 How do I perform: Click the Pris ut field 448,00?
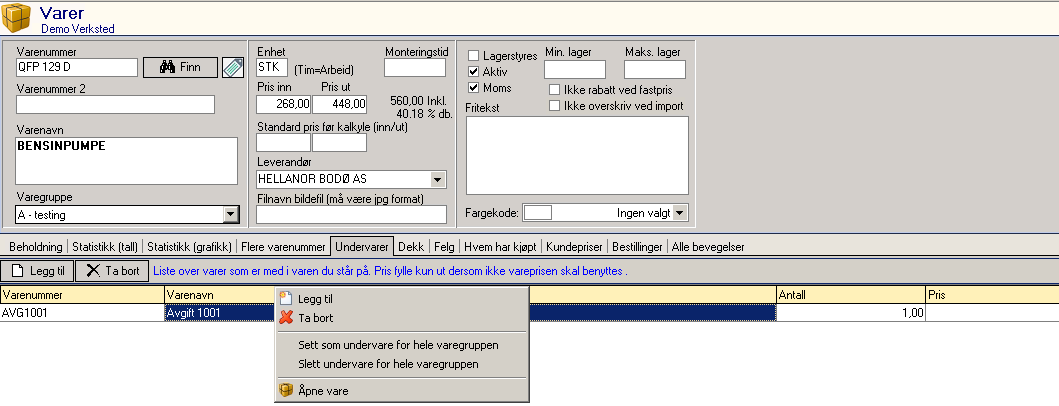339,104
